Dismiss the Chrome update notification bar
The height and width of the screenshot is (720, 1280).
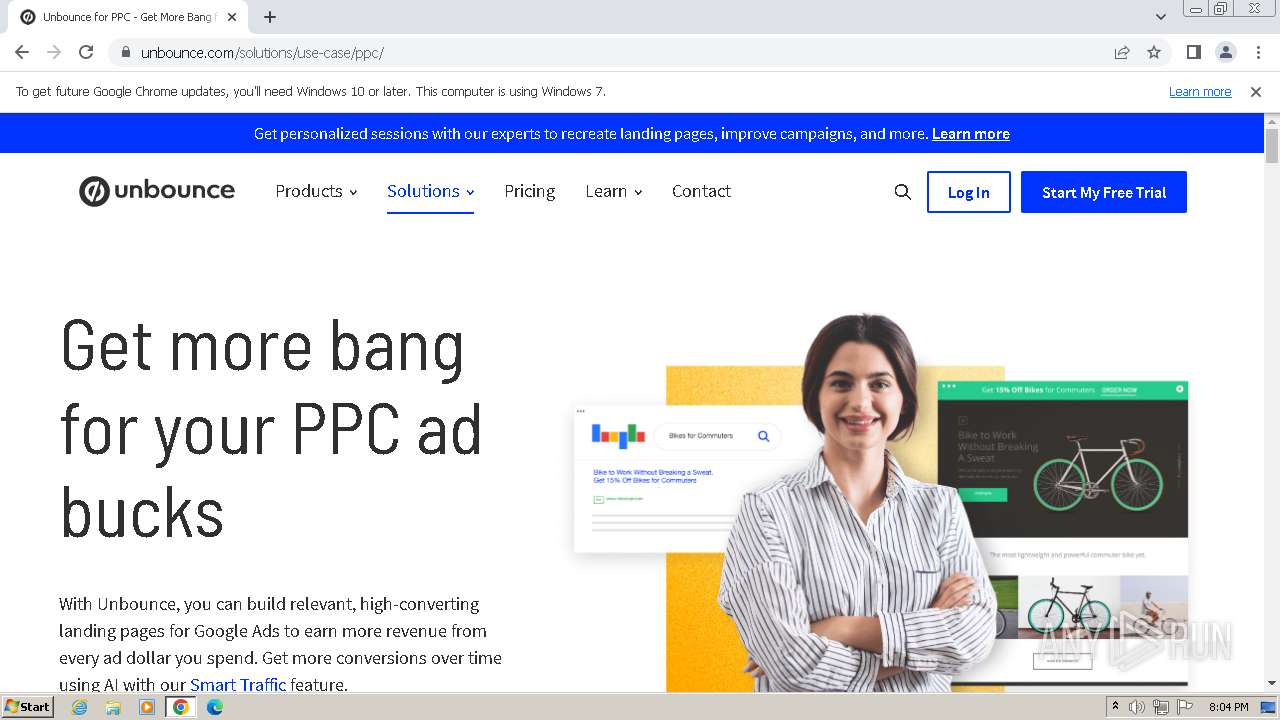pyautogui.click(x=1256, y=91)
